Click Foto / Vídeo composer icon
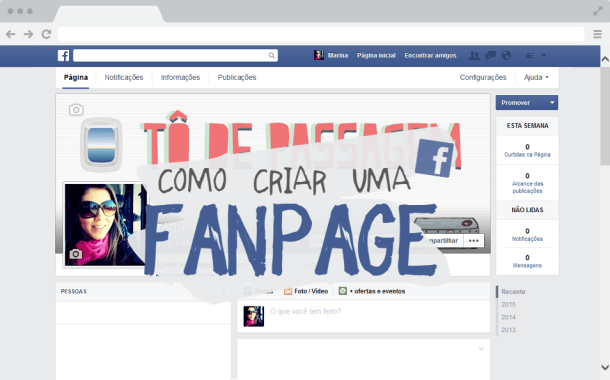Image resolution: width=610 pixels, height=380 pixels. [288, 291]
